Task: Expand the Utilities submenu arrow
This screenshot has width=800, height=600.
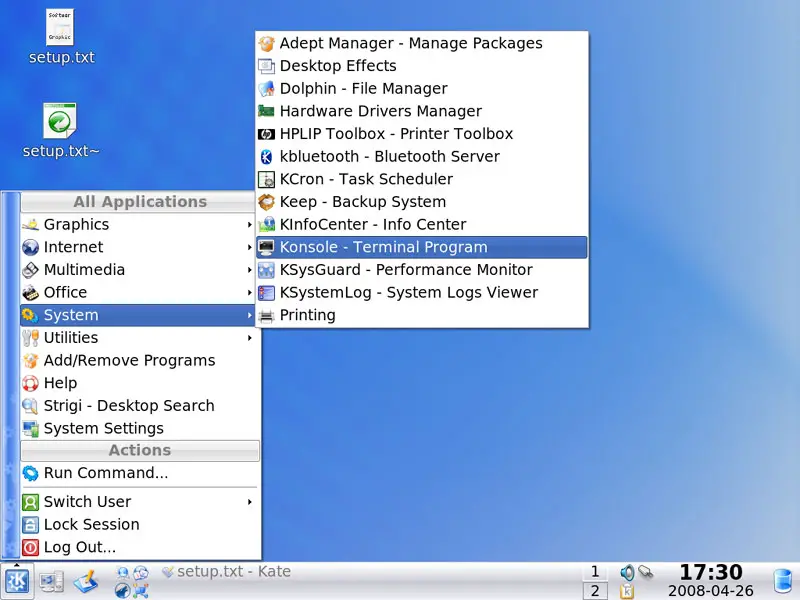Action: pos(249,338)
